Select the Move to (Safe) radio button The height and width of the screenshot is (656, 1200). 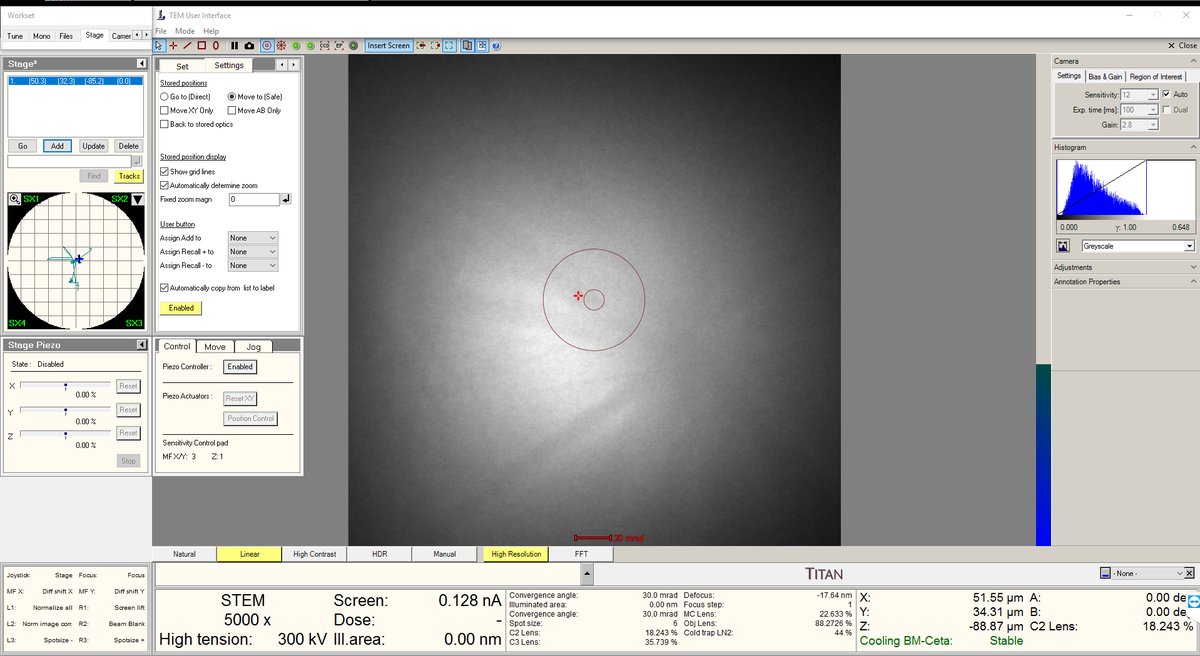click(231, 95)
